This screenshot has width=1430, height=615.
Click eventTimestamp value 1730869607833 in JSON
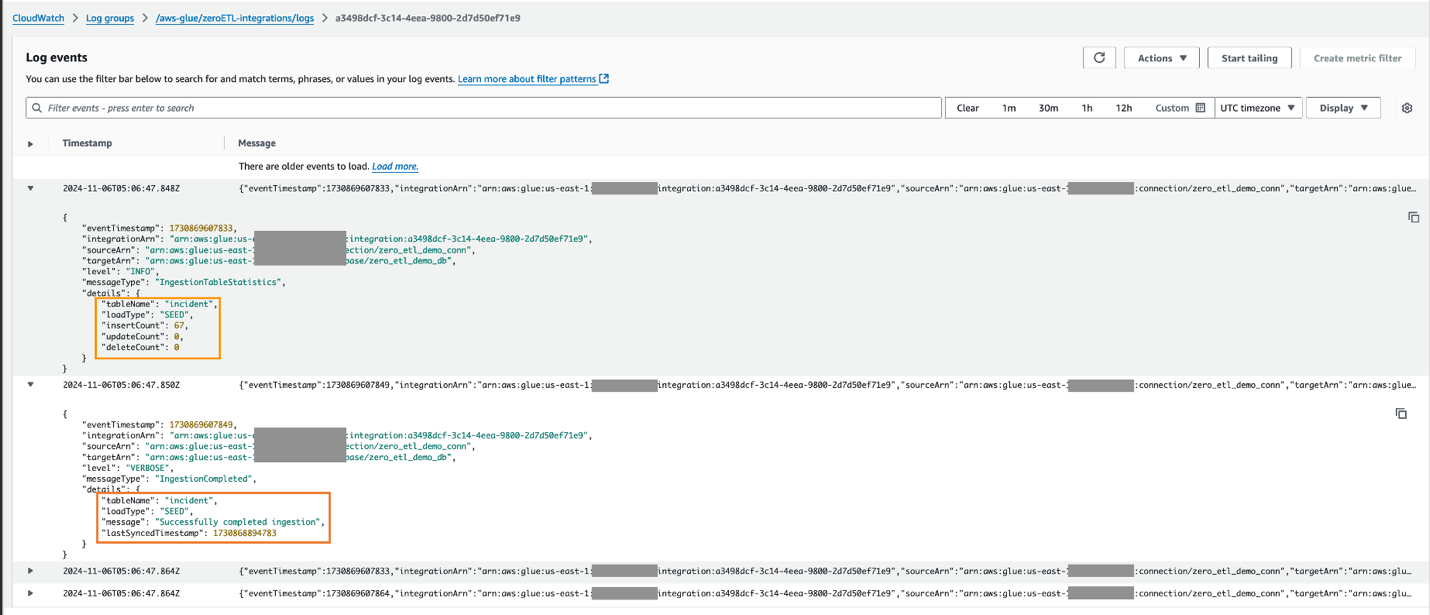[200, 228]
